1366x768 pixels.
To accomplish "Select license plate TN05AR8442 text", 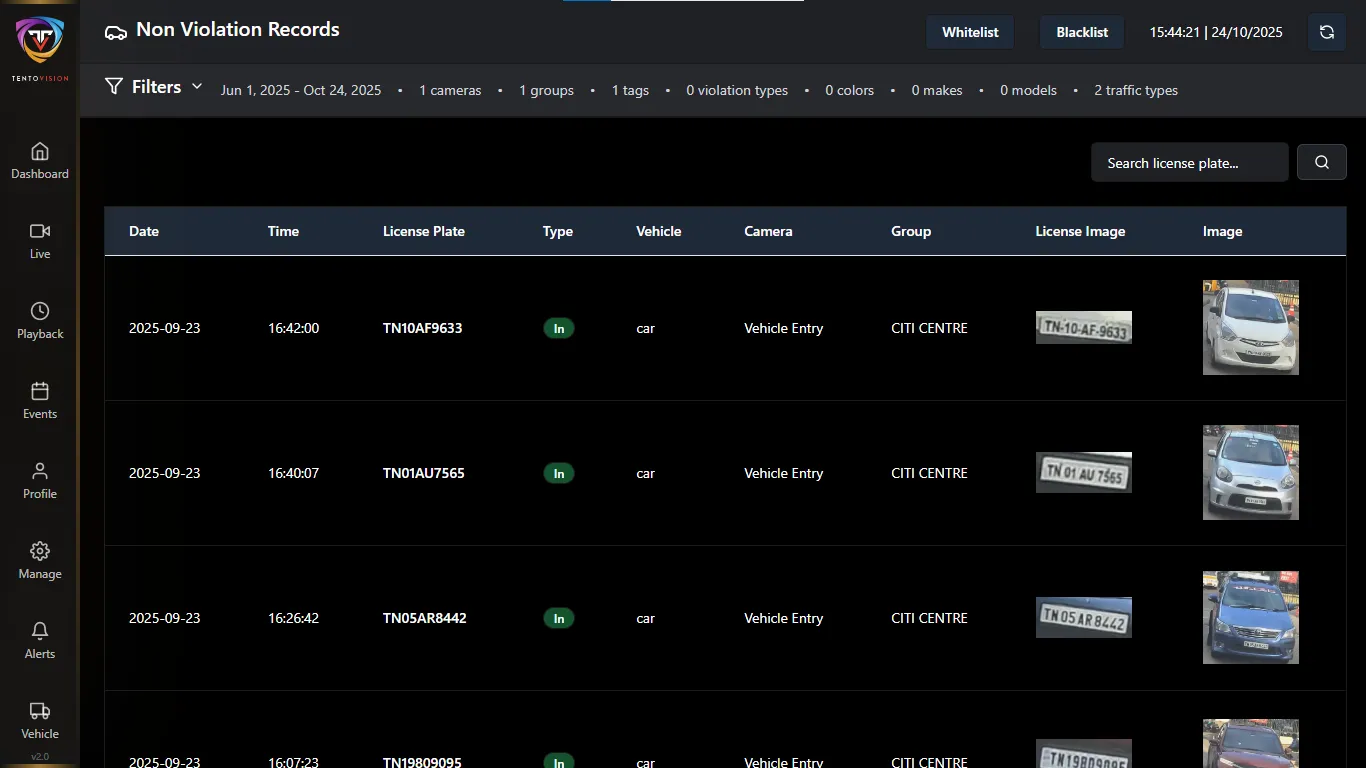I will click(x=424, y=618).
